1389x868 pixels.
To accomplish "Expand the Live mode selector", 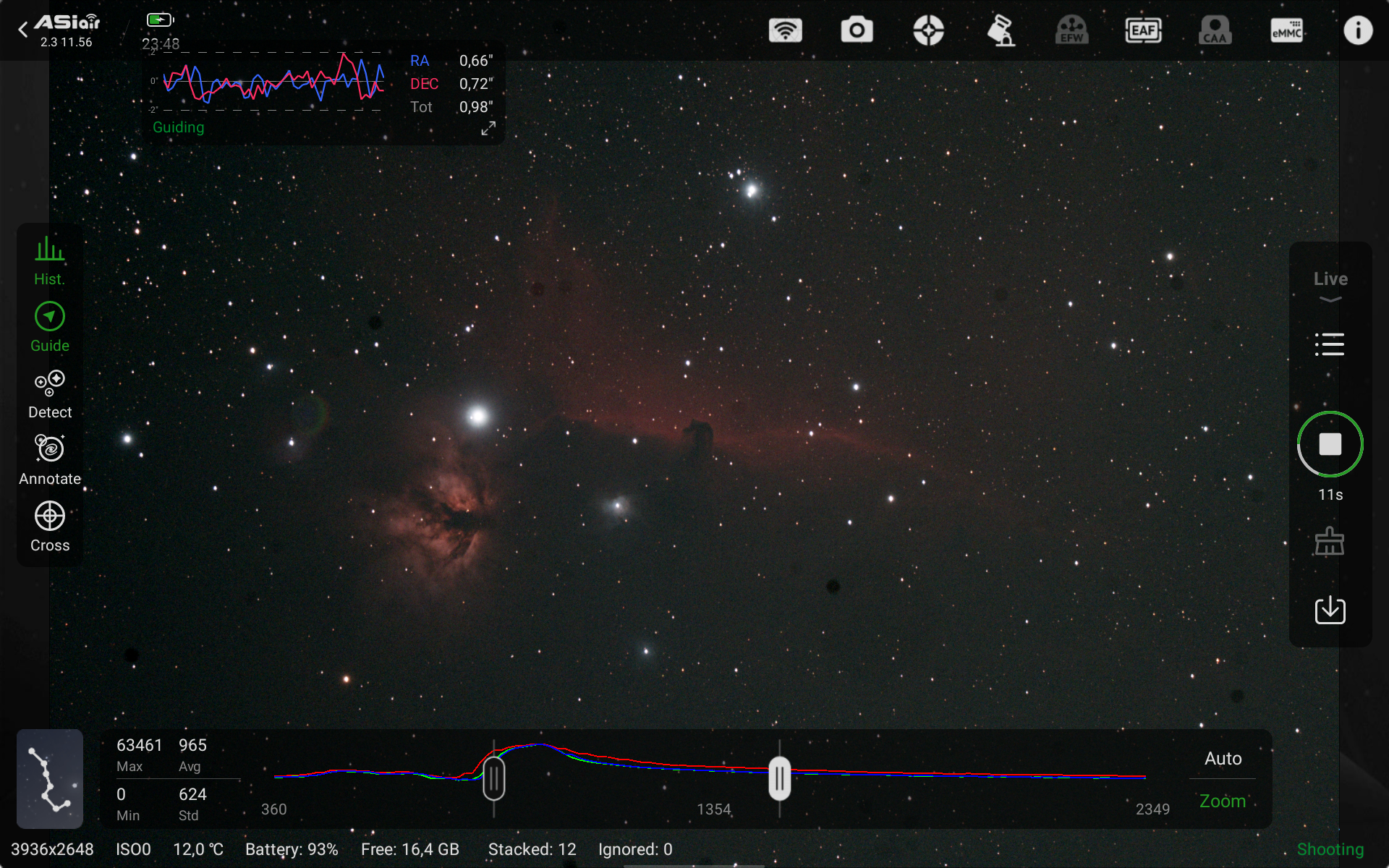I will tap(1330, 286).
